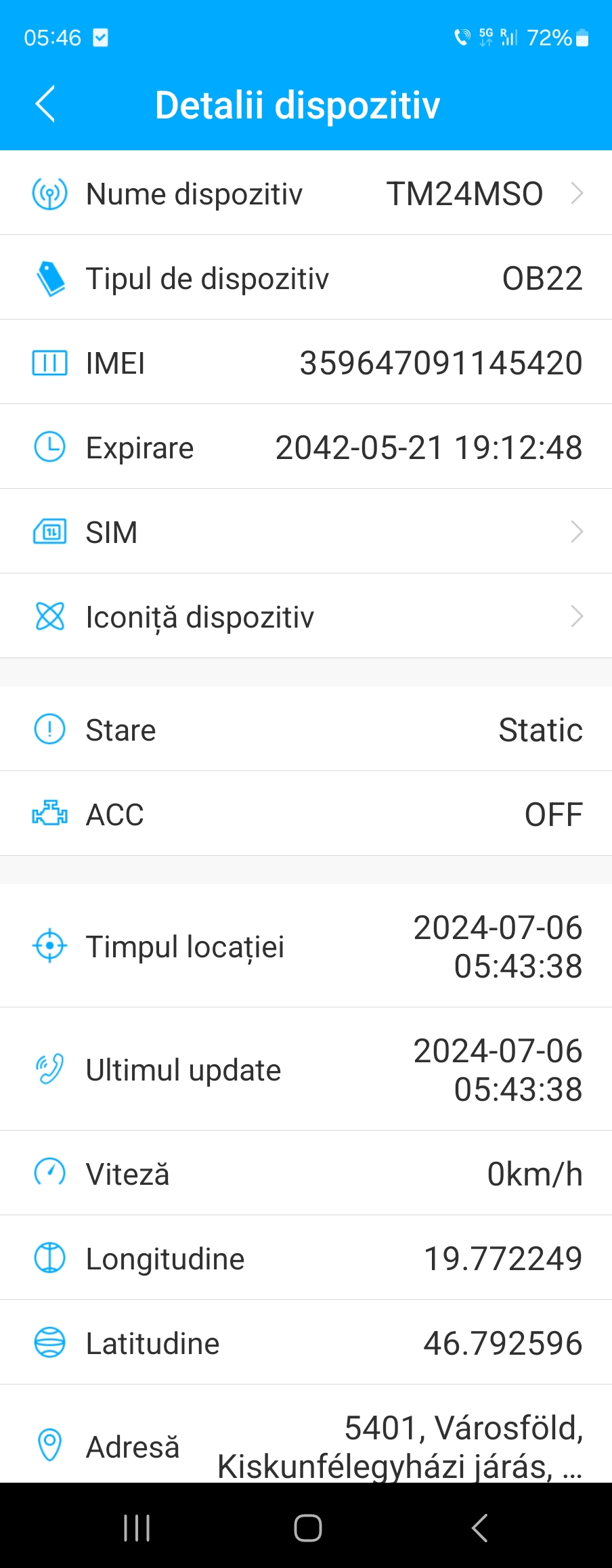
Task: Tap the SIM card icon
Action: (x=49, y=532)
